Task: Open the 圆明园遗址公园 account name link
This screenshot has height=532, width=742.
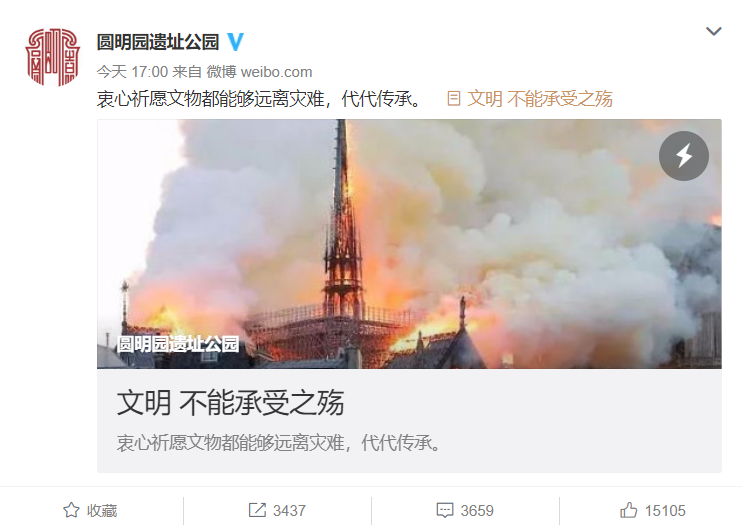Action: tap(158, 42)
